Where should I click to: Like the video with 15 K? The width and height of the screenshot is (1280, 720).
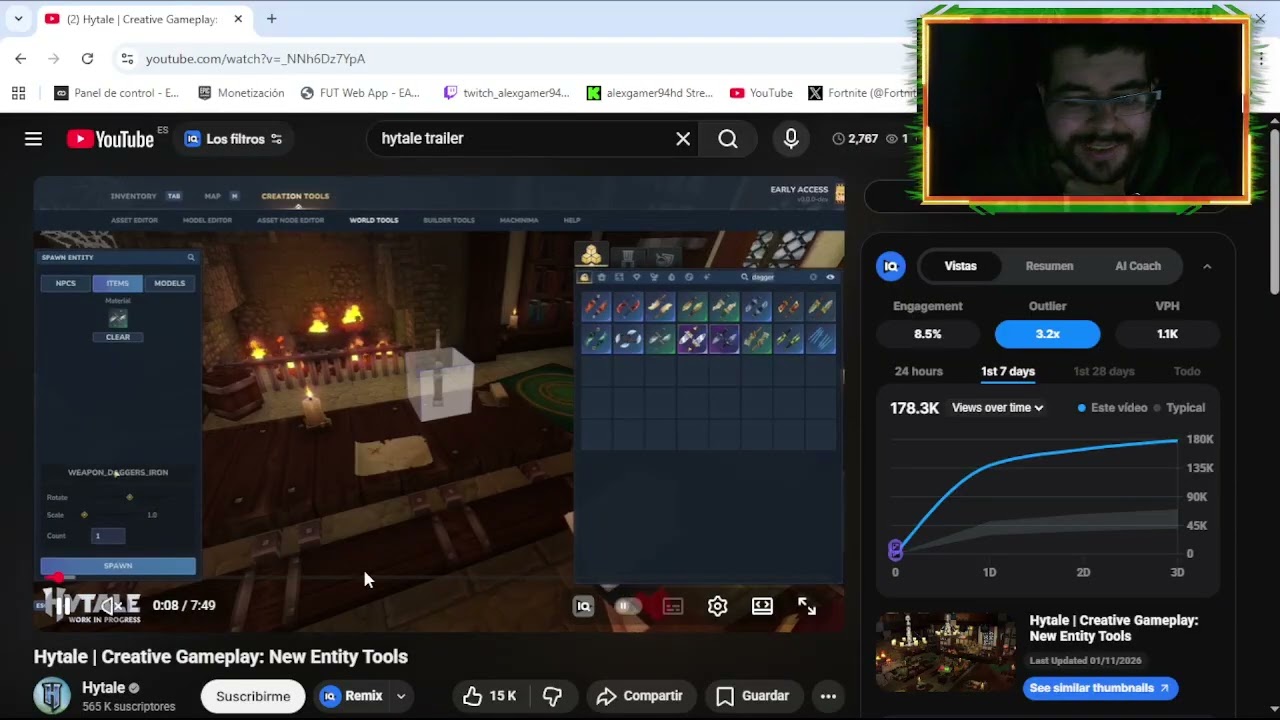pos(489,696)
